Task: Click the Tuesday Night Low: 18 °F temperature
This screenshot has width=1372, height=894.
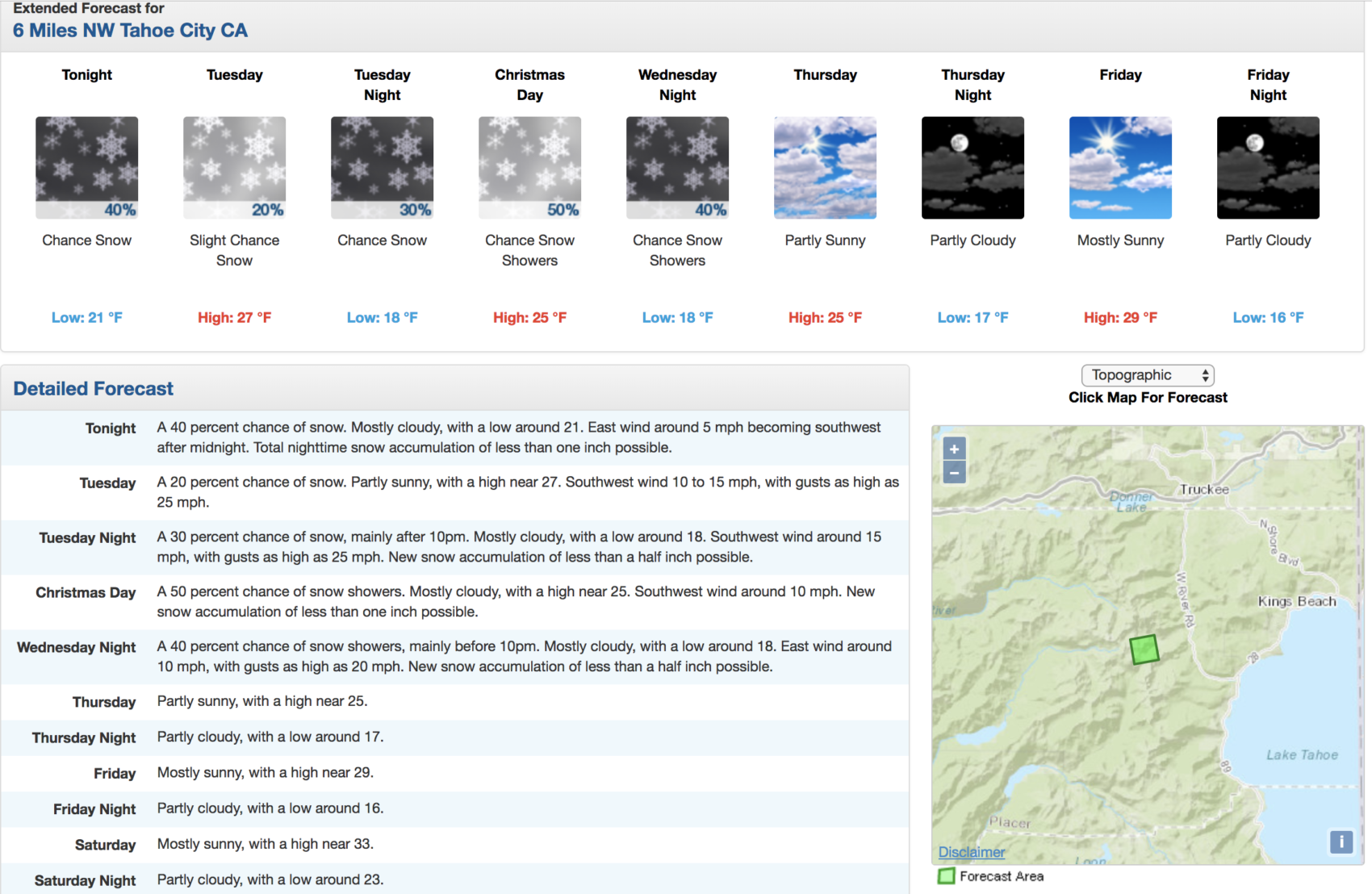Action: click(382, 318)
